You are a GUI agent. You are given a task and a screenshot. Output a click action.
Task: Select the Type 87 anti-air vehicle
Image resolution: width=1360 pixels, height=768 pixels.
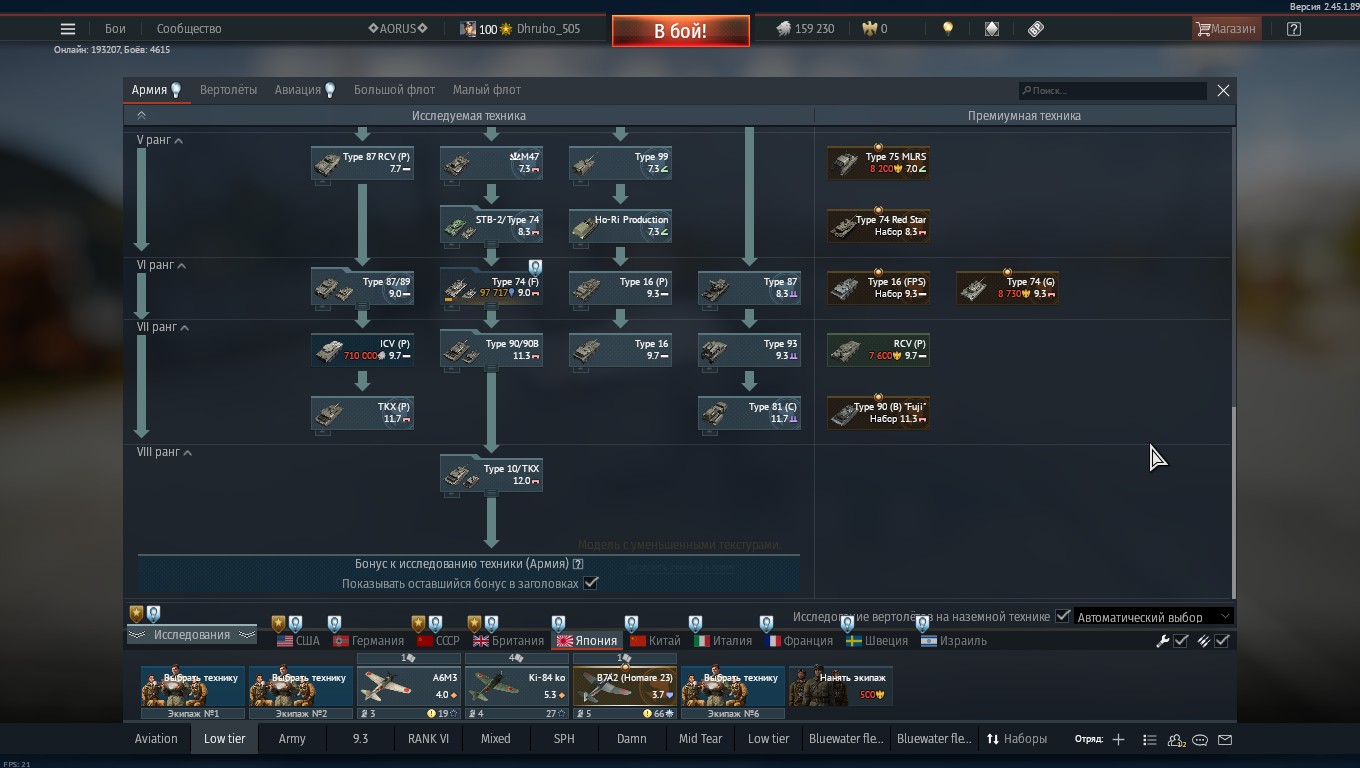click(749, 289)
